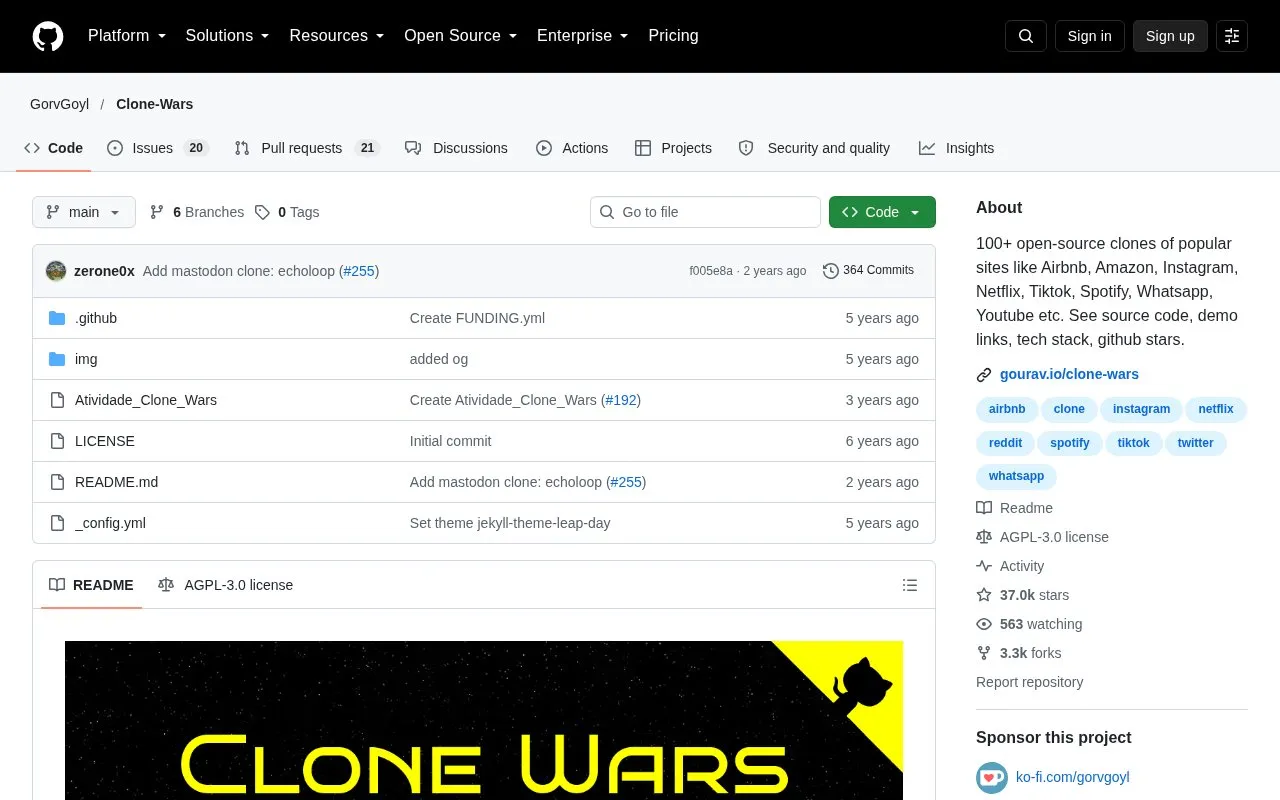Open the AGPL-3.0 license sidebar link
The height and width of the screenshot is (800, 1280).
tap(1054, 537)
